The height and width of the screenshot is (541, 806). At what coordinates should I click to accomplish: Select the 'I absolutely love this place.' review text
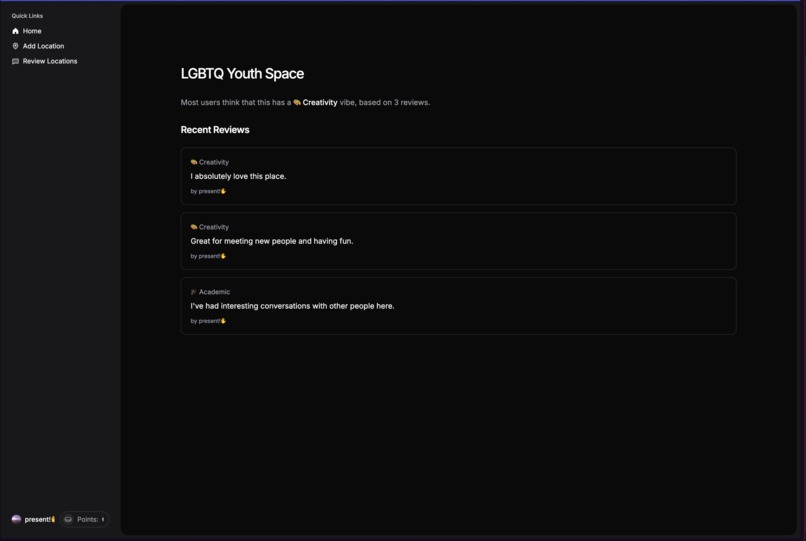click(238, 176)
